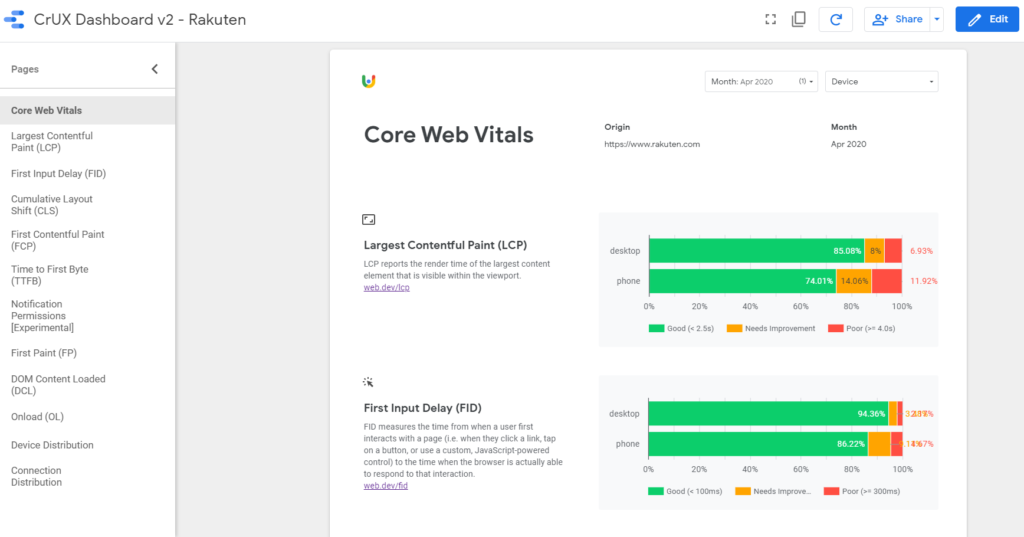The width and height of the screenshot is (1024, 537).
Task: Click the Data Studio logo icon
Action: tap(14, 20)
